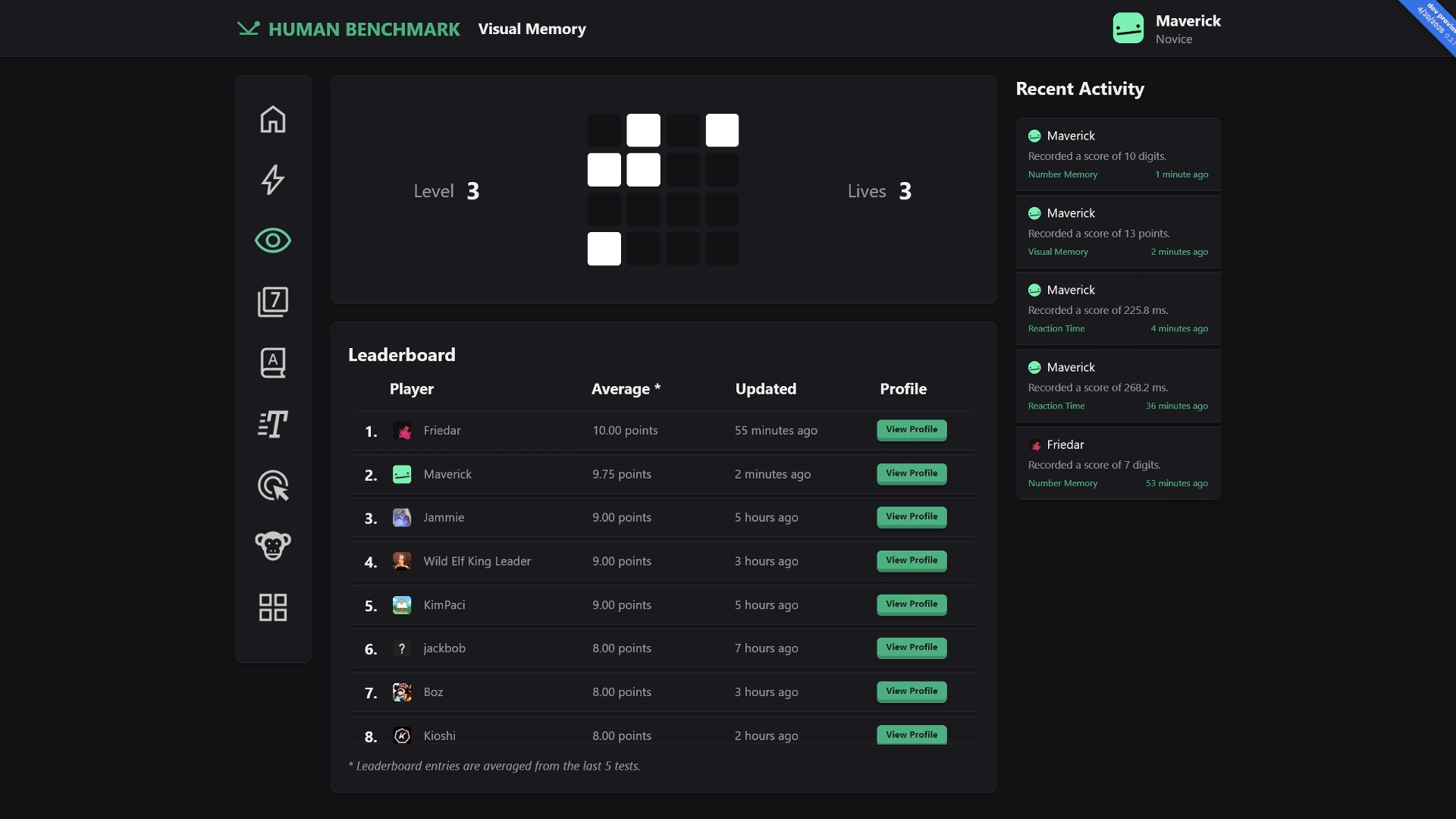Open the Home page from sidebar
The height and width of the screenshot is (819, 1456).
coord(273,119)
